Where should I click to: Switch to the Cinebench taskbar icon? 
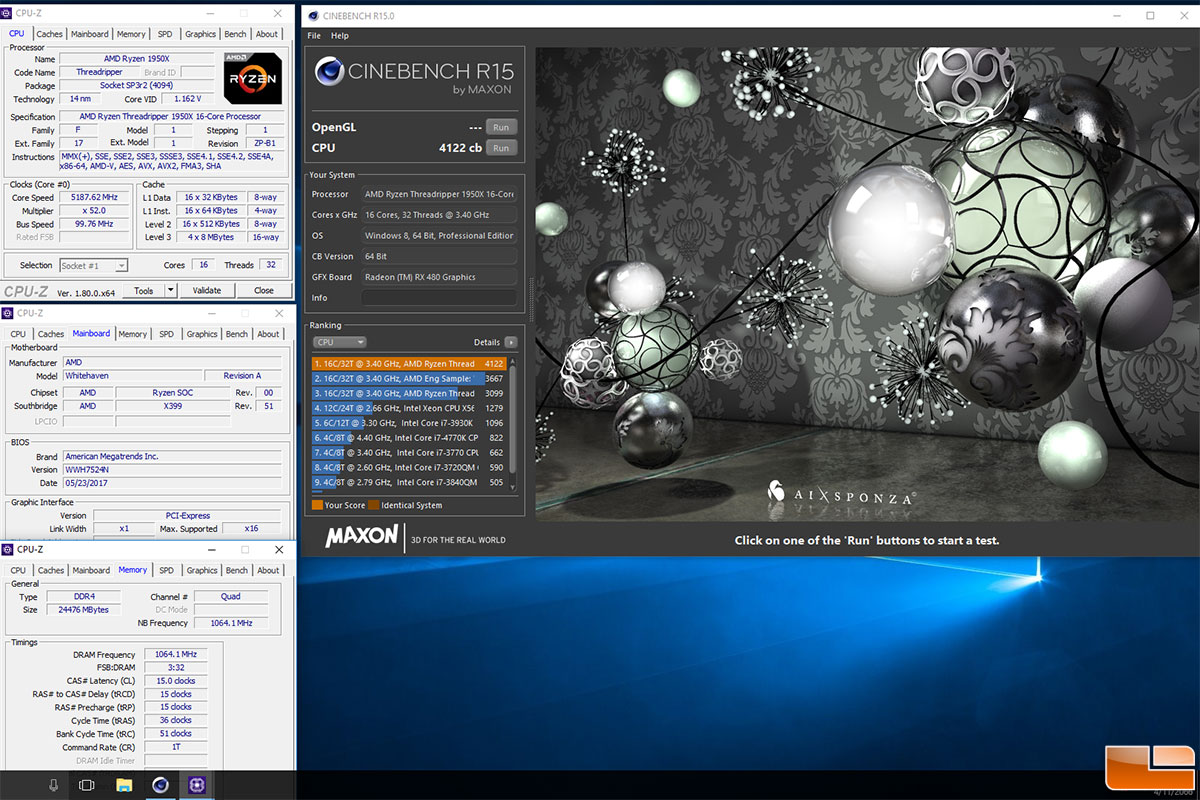(159, 785)
